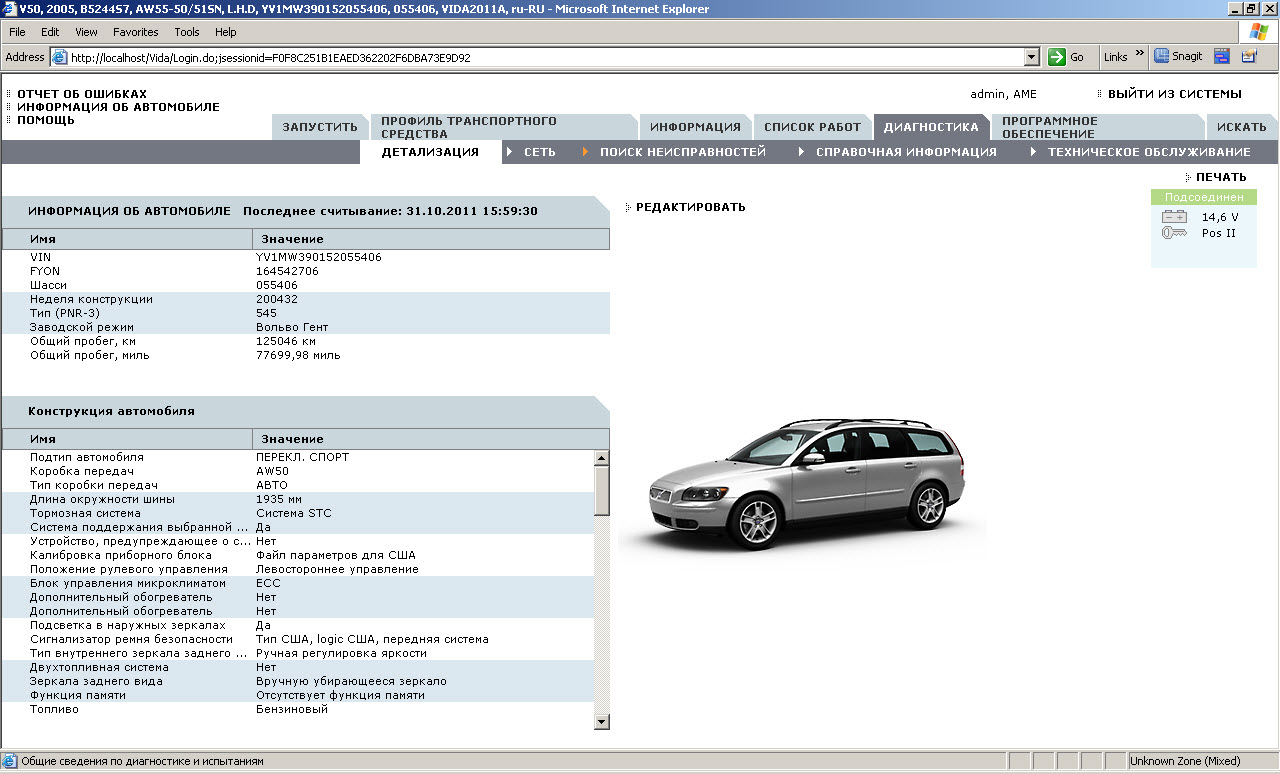This screenshot has width=1280, height=774.
Task: Click the green Go arrow icon
Action: pos(1057,57)
